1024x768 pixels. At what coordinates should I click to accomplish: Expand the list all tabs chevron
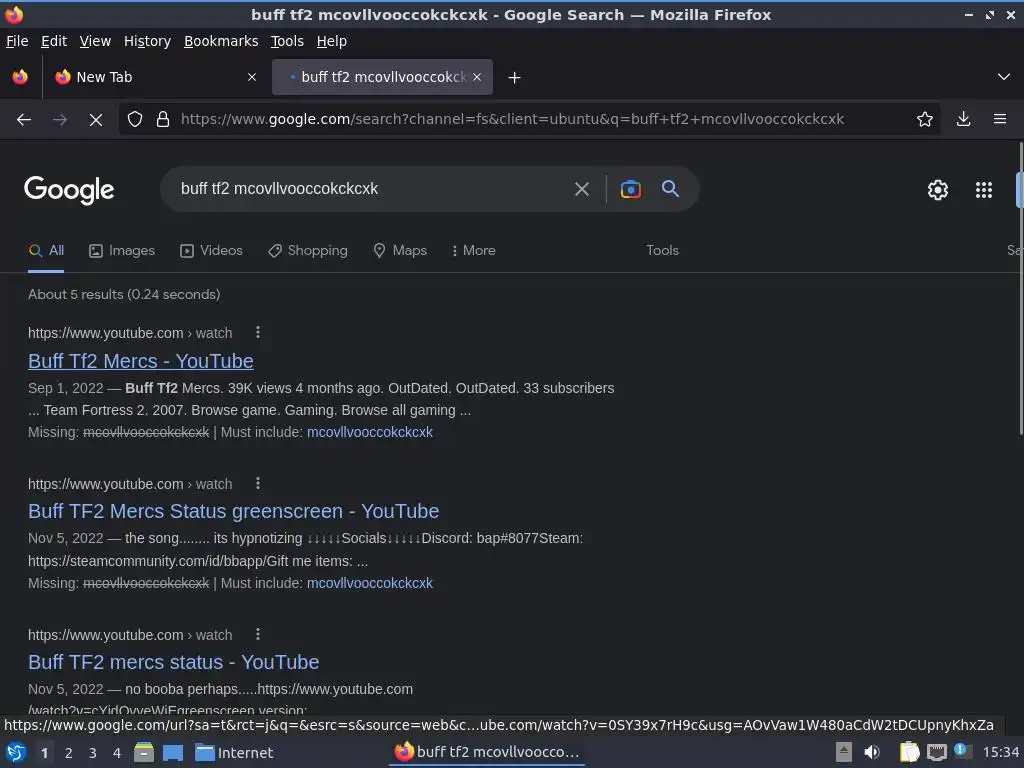1003,77
